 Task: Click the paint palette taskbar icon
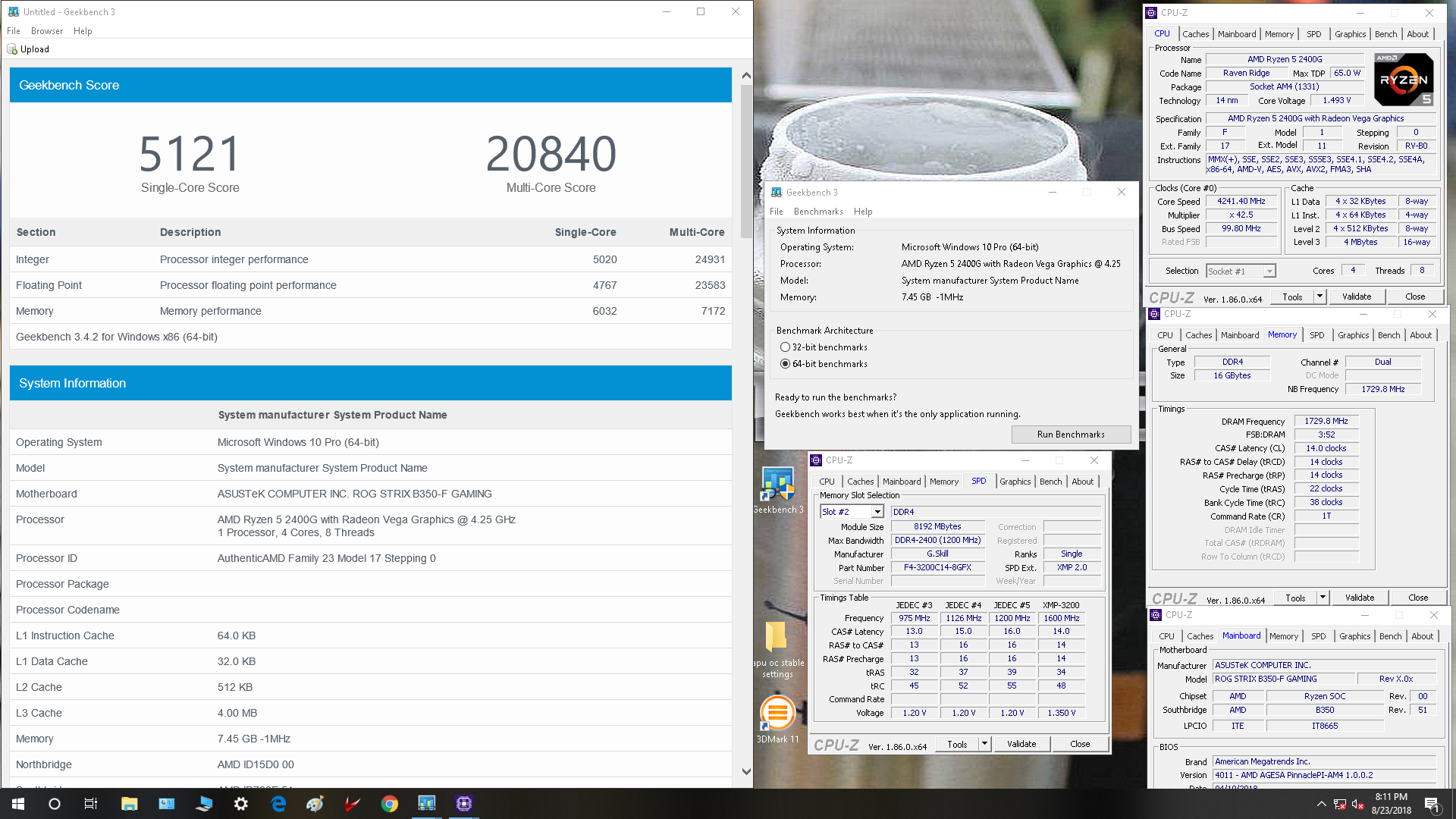pos(315,804)
